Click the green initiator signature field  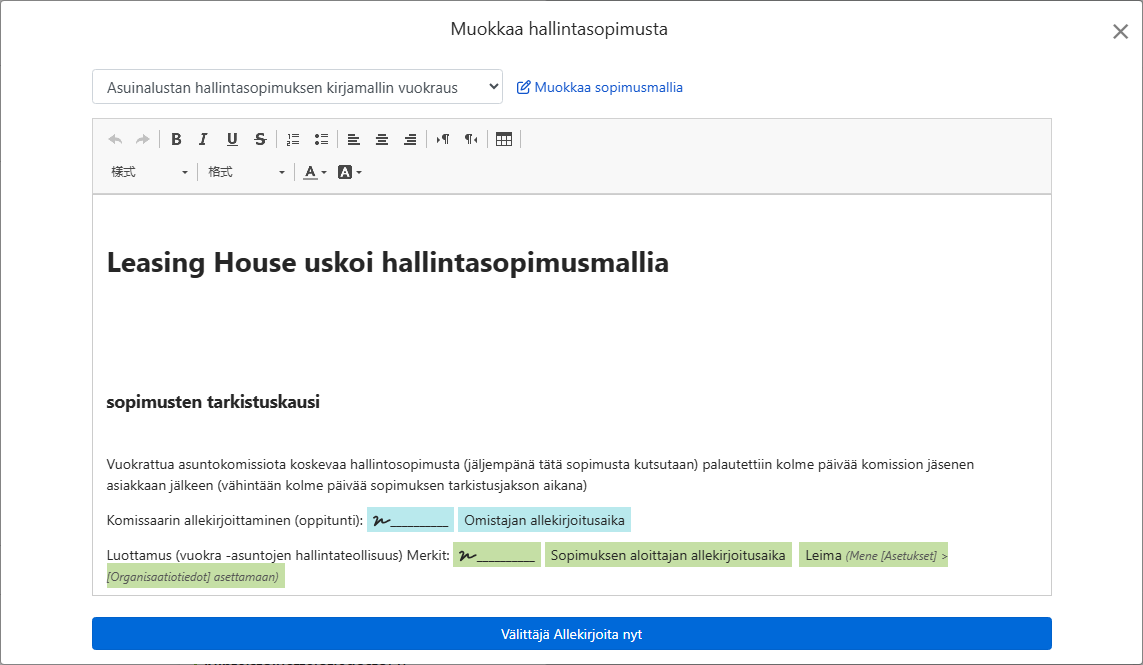pos(496,555)
